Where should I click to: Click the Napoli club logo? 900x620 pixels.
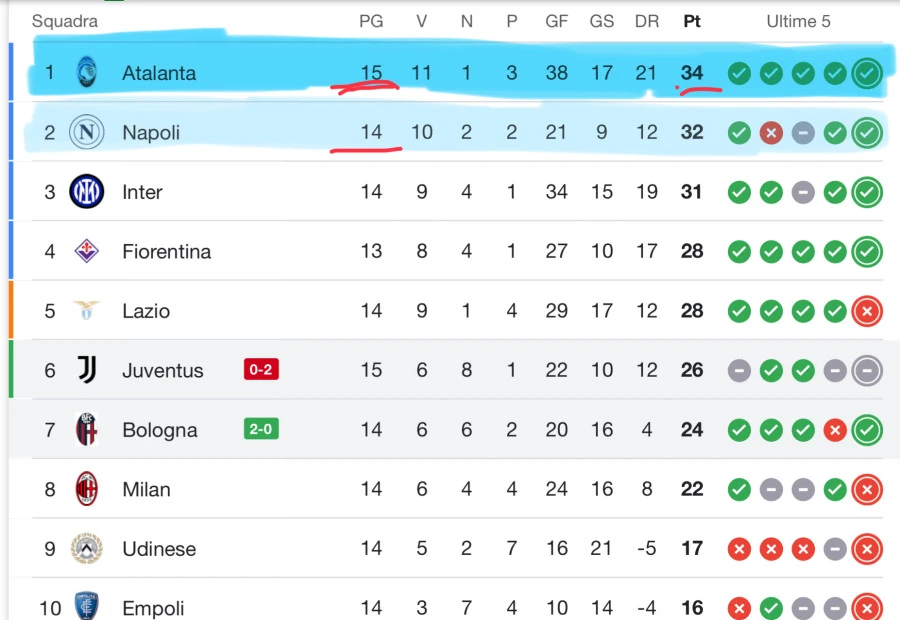pyautogui.click(x=87, y=132)
